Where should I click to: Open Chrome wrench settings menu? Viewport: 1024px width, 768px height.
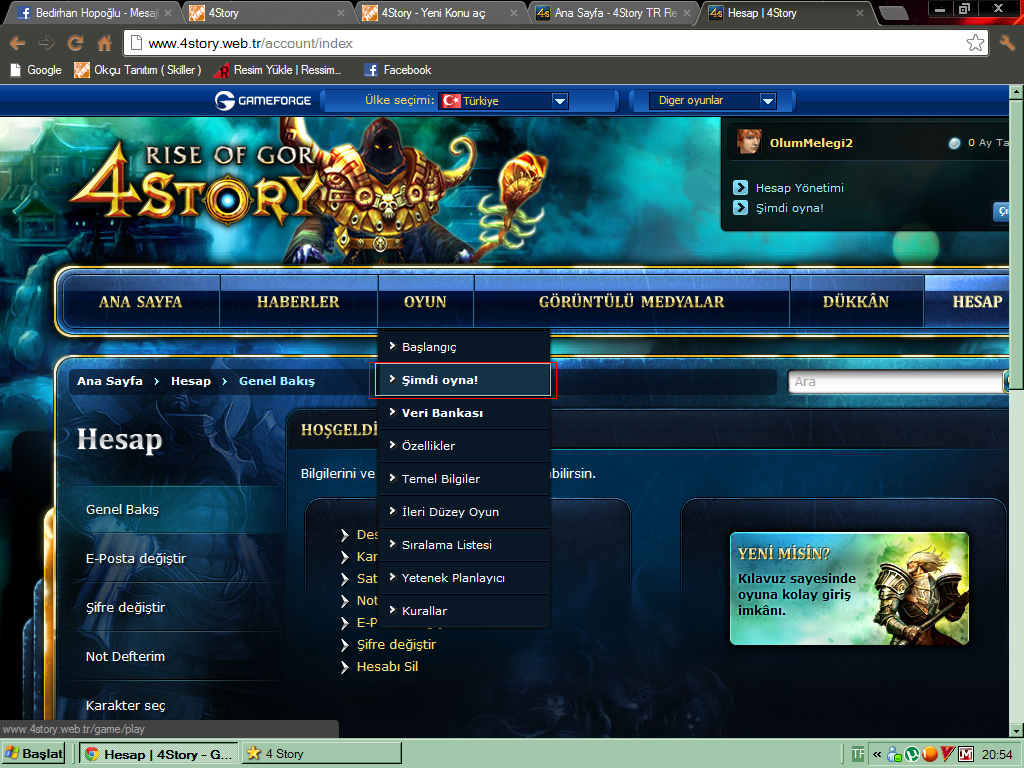(1007, 44)
